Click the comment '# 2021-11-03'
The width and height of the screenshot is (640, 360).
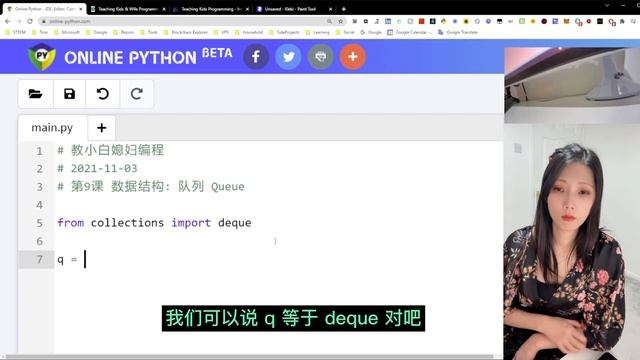point(97,168)
